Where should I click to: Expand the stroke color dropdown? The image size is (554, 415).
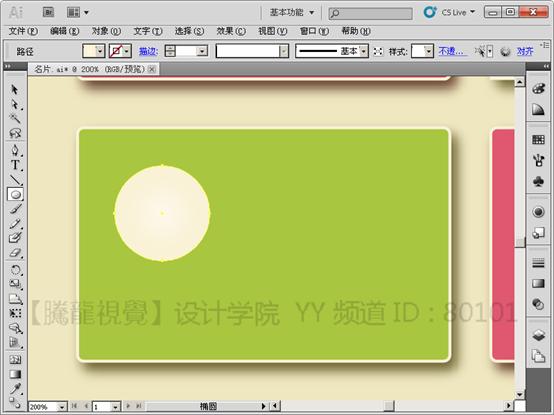pyautogui.click(x=126, y=52)
